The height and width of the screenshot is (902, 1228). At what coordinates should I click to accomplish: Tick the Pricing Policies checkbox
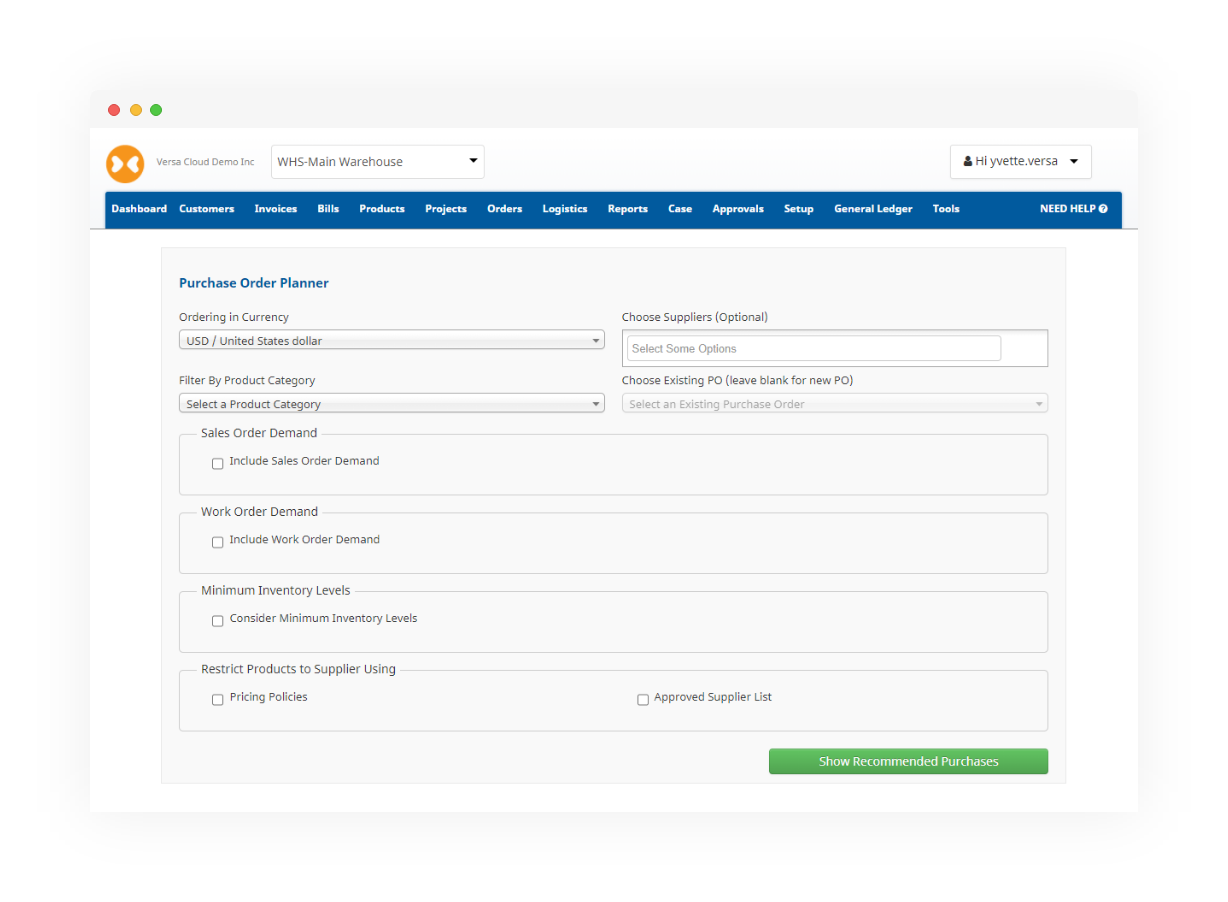click(218, 700)
